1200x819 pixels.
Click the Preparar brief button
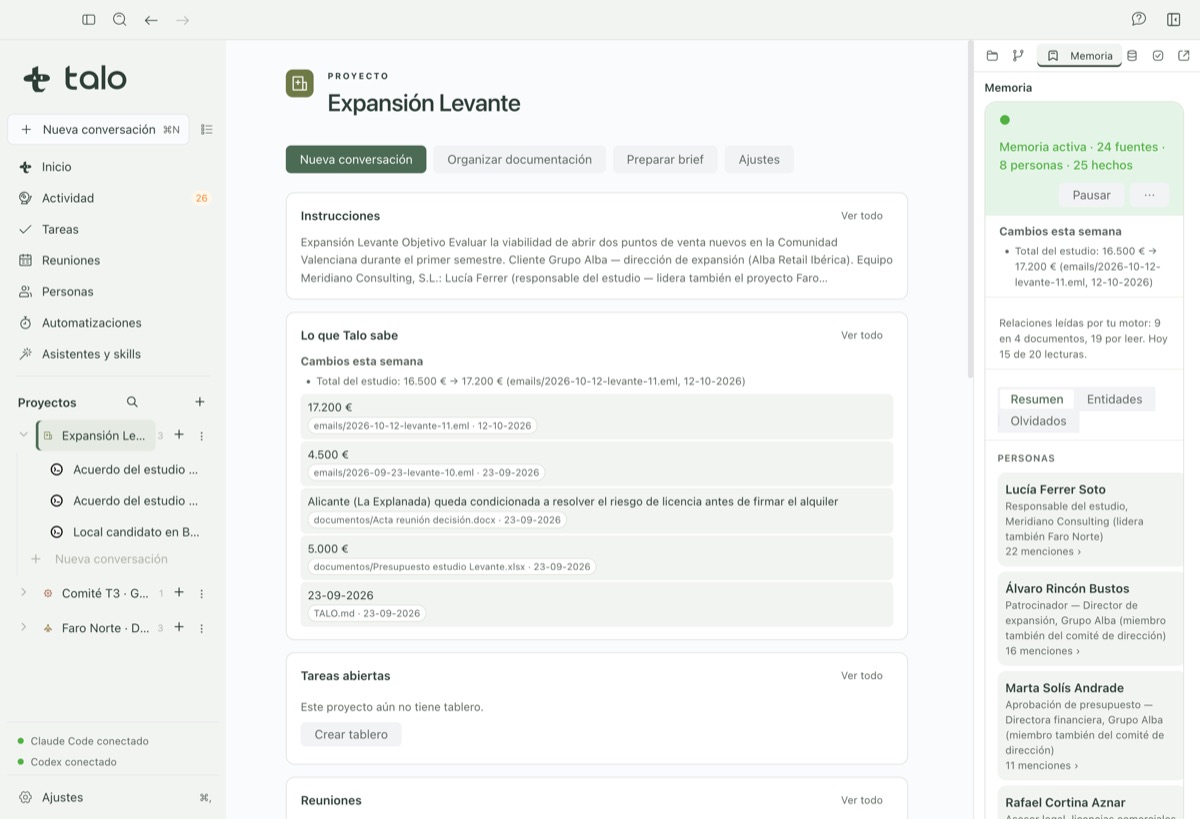665,160
